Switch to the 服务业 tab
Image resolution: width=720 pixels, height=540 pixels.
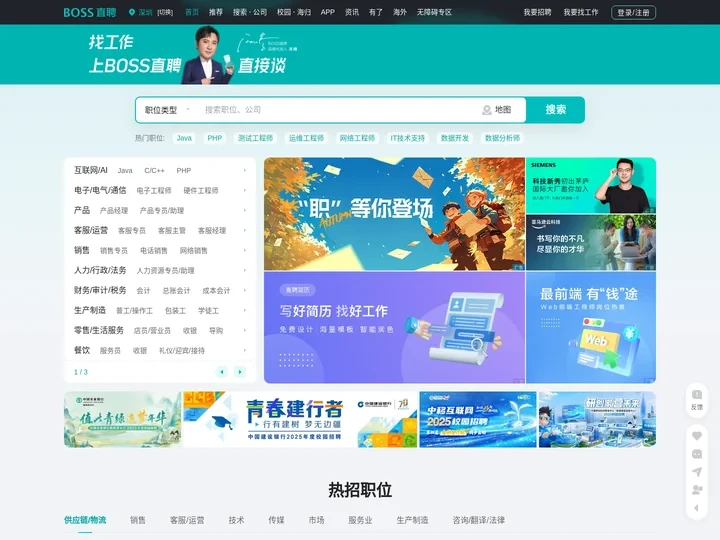(x=360, y=520)
